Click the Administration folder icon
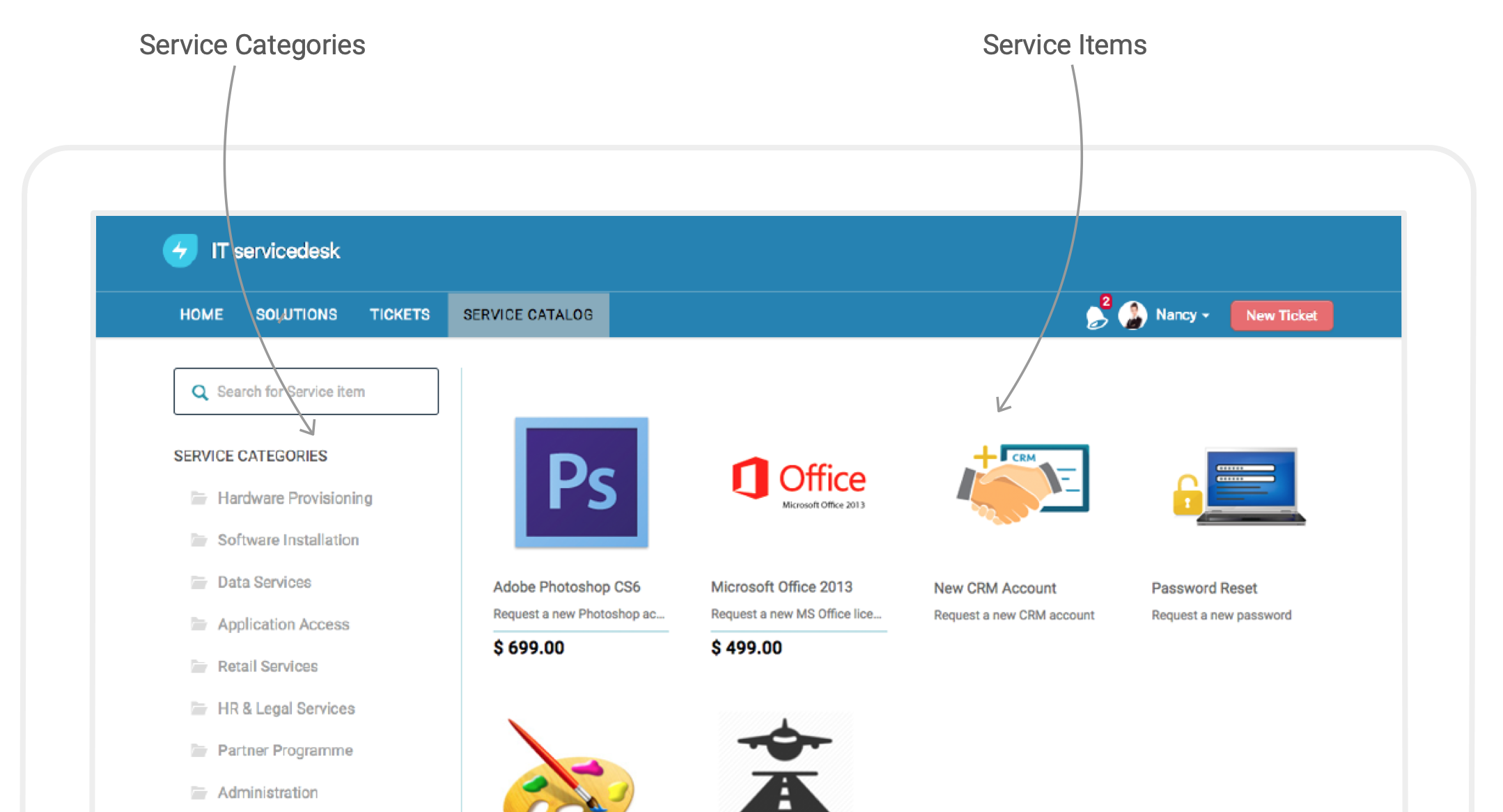The width and height of the screenshot is (1503, 812). pyautogui.click(x=199, y=793)
